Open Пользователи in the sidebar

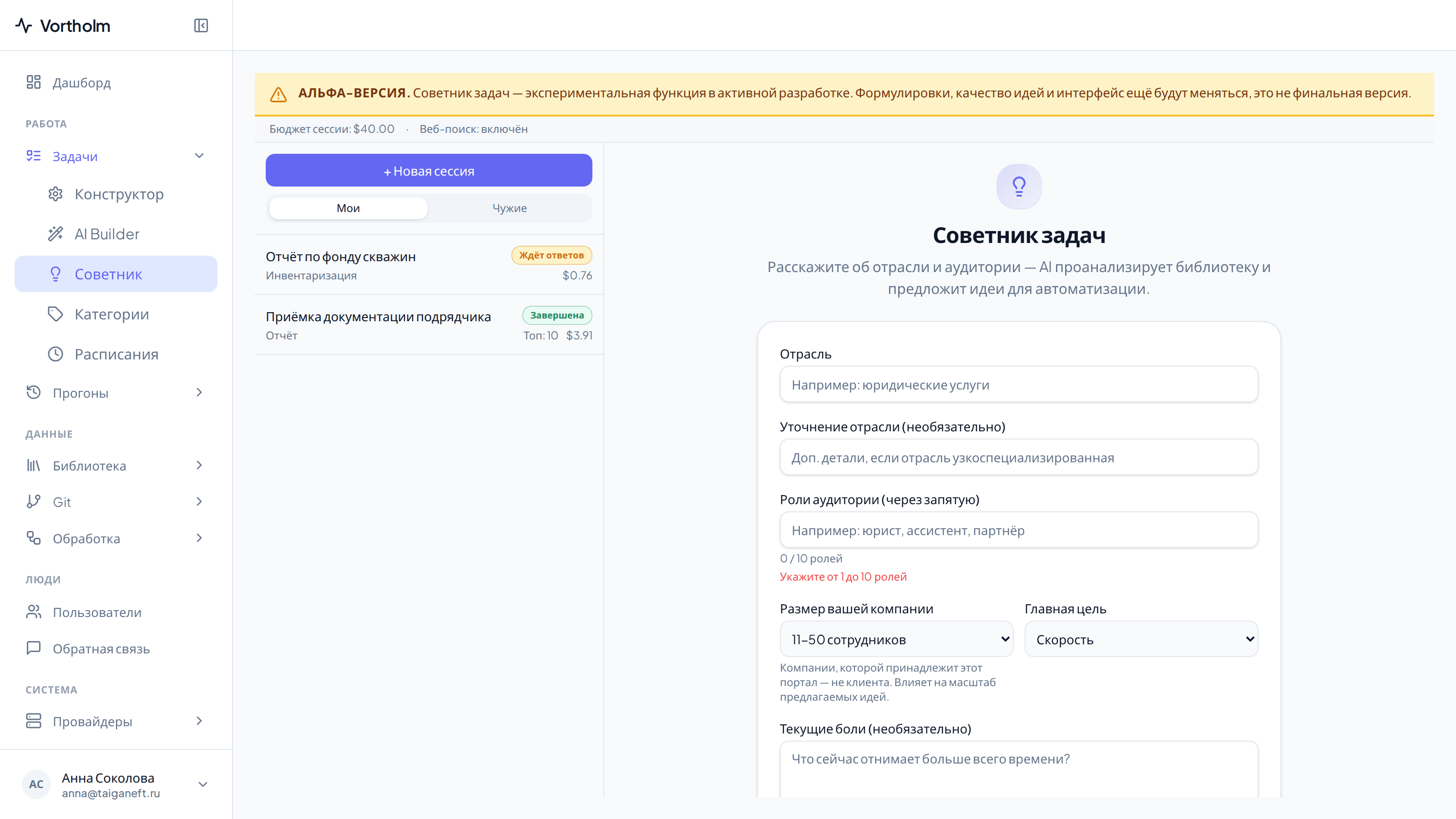coord(116,612)
